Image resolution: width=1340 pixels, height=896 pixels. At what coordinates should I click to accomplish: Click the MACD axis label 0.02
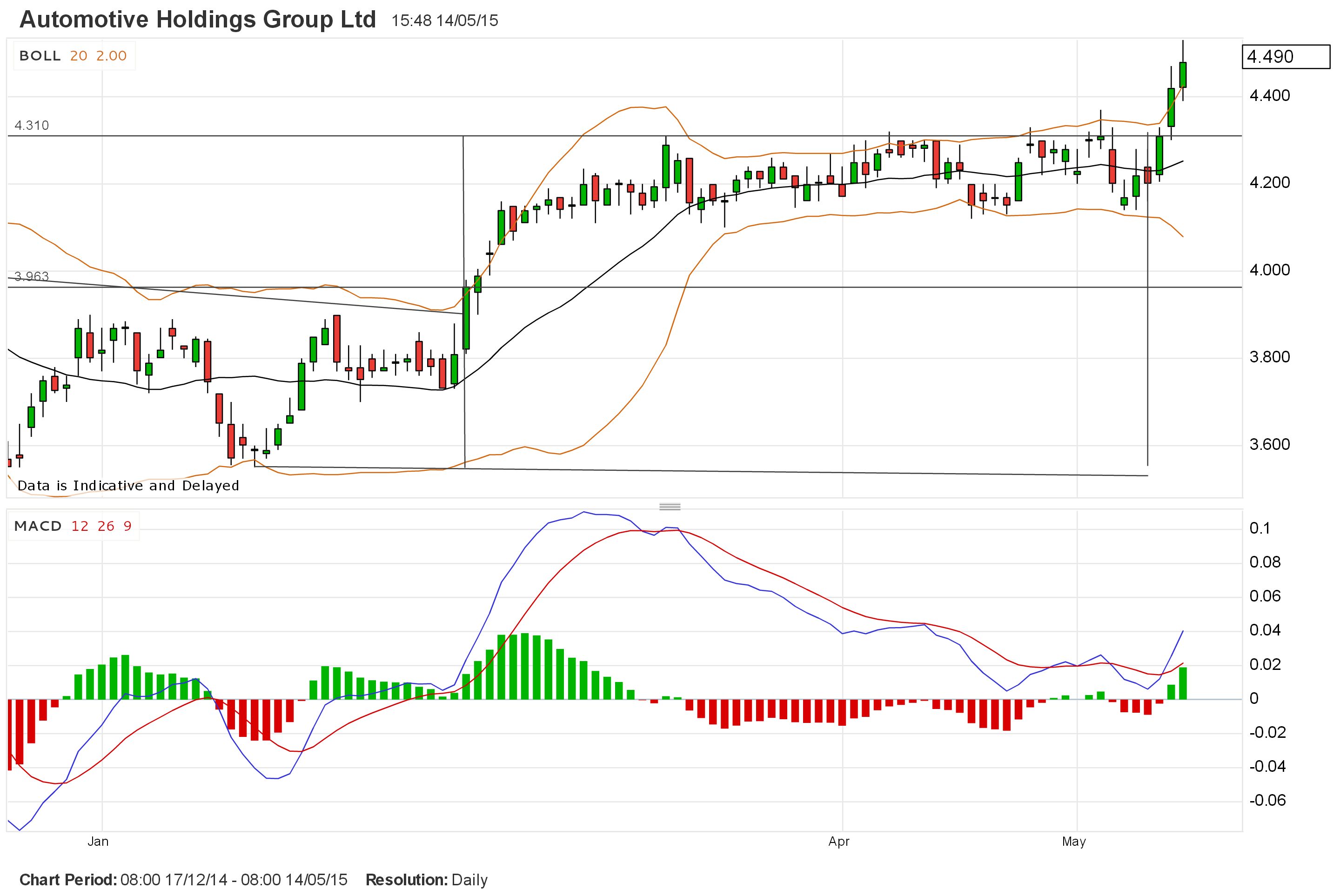tap(1265, 665)
